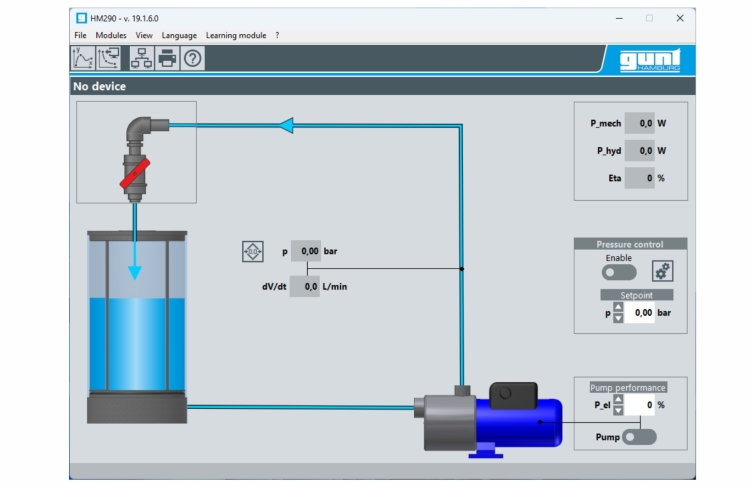
Task: Increase setpoint pressure with up arrow
Action: (x=618, y=307)
